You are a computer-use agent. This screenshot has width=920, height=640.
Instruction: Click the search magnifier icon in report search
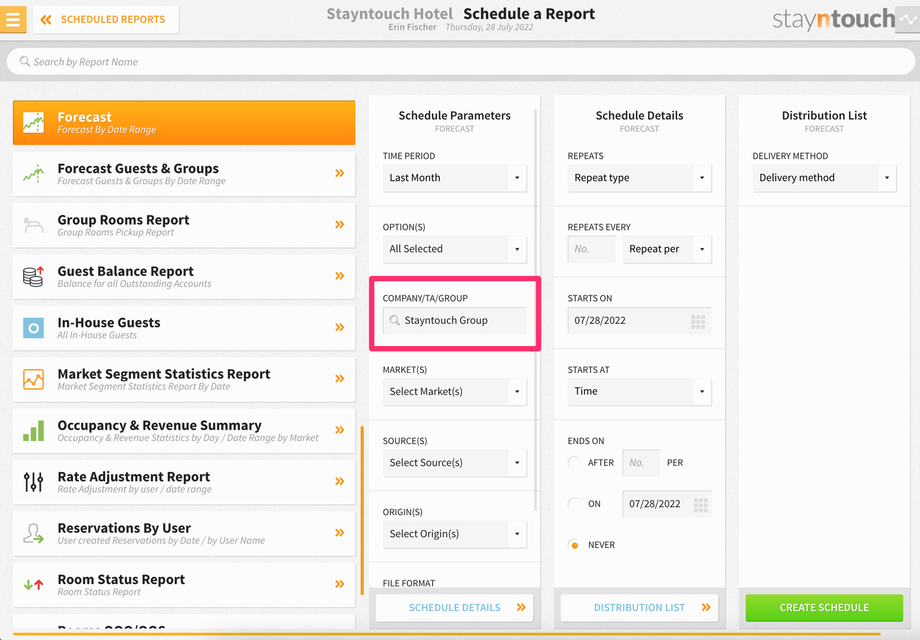click(25, 62)
